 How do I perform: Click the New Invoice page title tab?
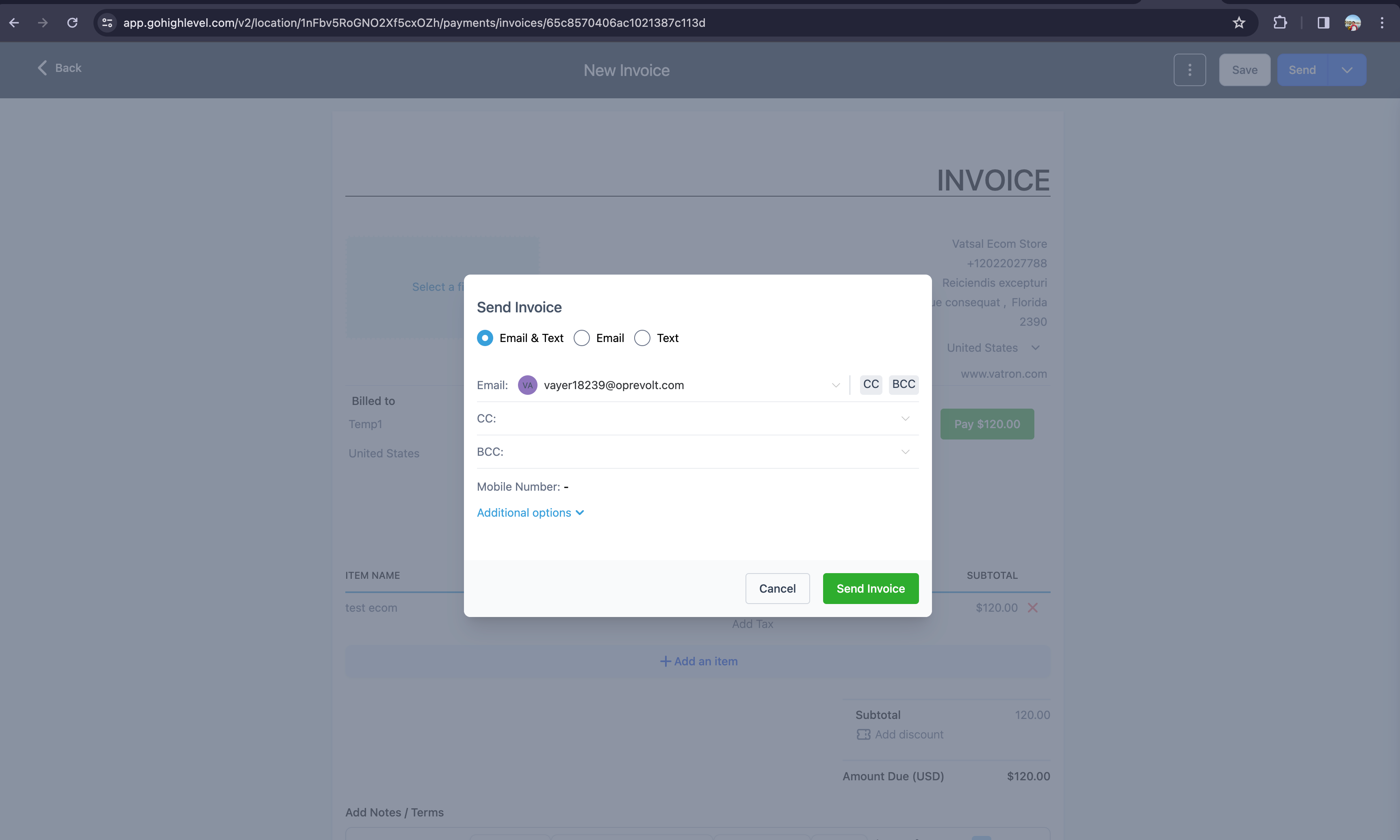point(626,70)
